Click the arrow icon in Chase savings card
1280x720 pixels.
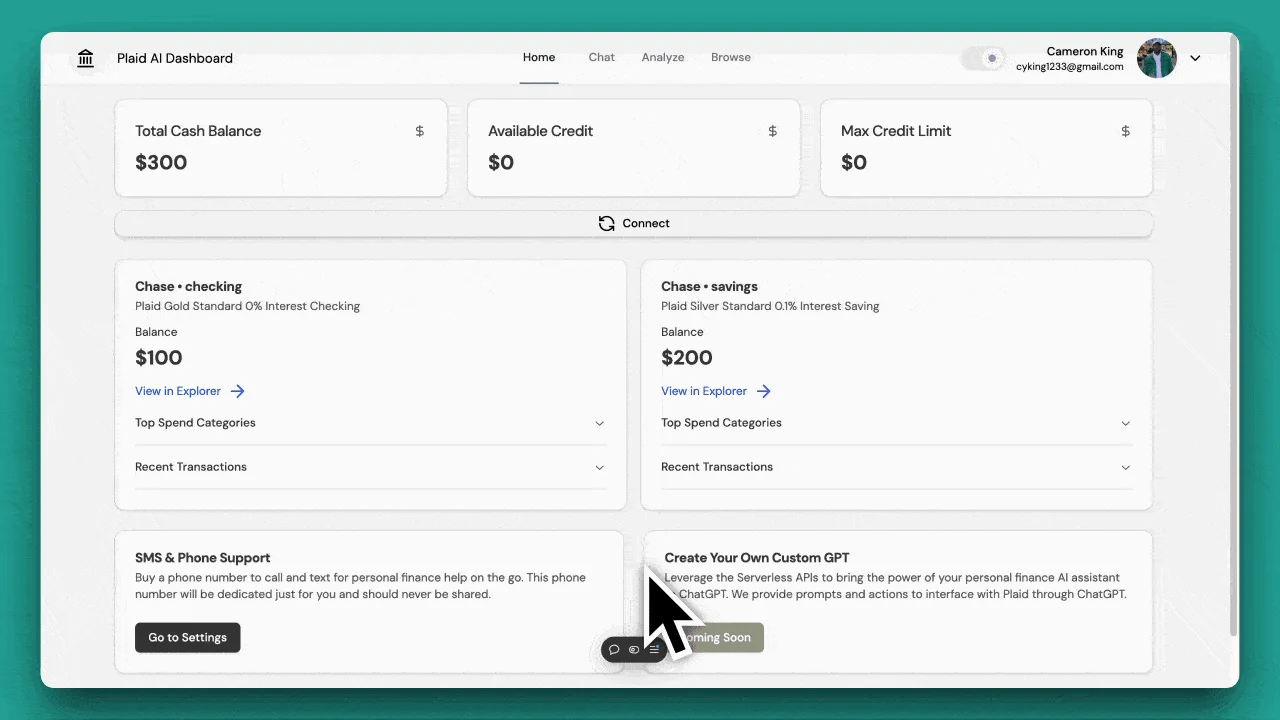(764, 391)
